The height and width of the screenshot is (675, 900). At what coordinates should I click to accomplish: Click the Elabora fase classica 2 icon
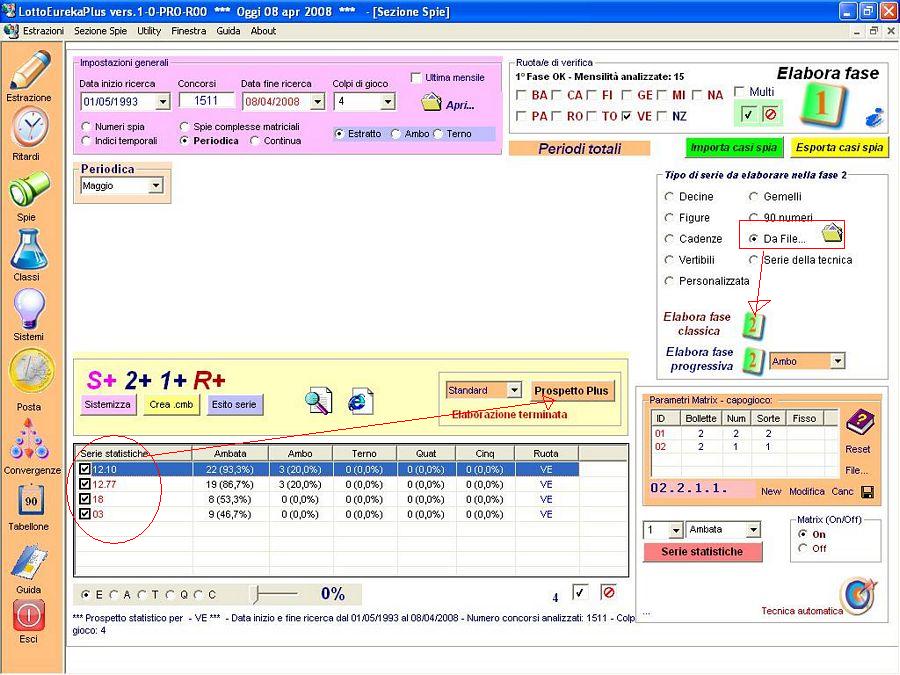click(x=753, y=325)
